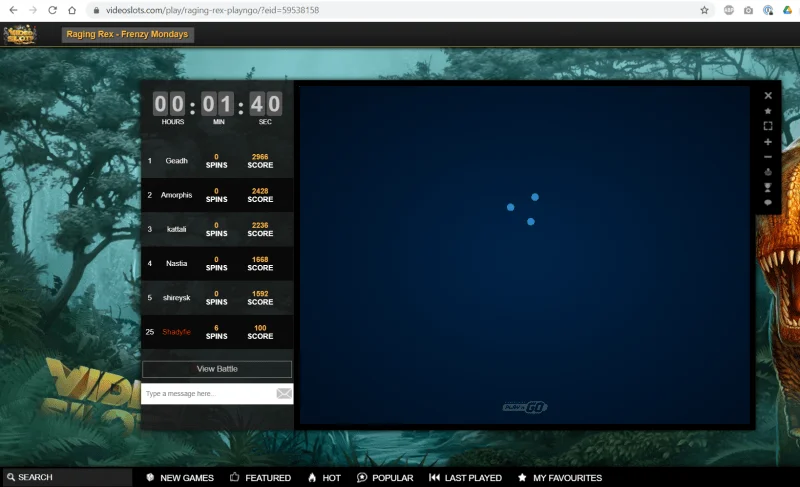The width and height of the screenshot is (800, 487).
Task: Go forward in browser
Action: tap(33, 10)
